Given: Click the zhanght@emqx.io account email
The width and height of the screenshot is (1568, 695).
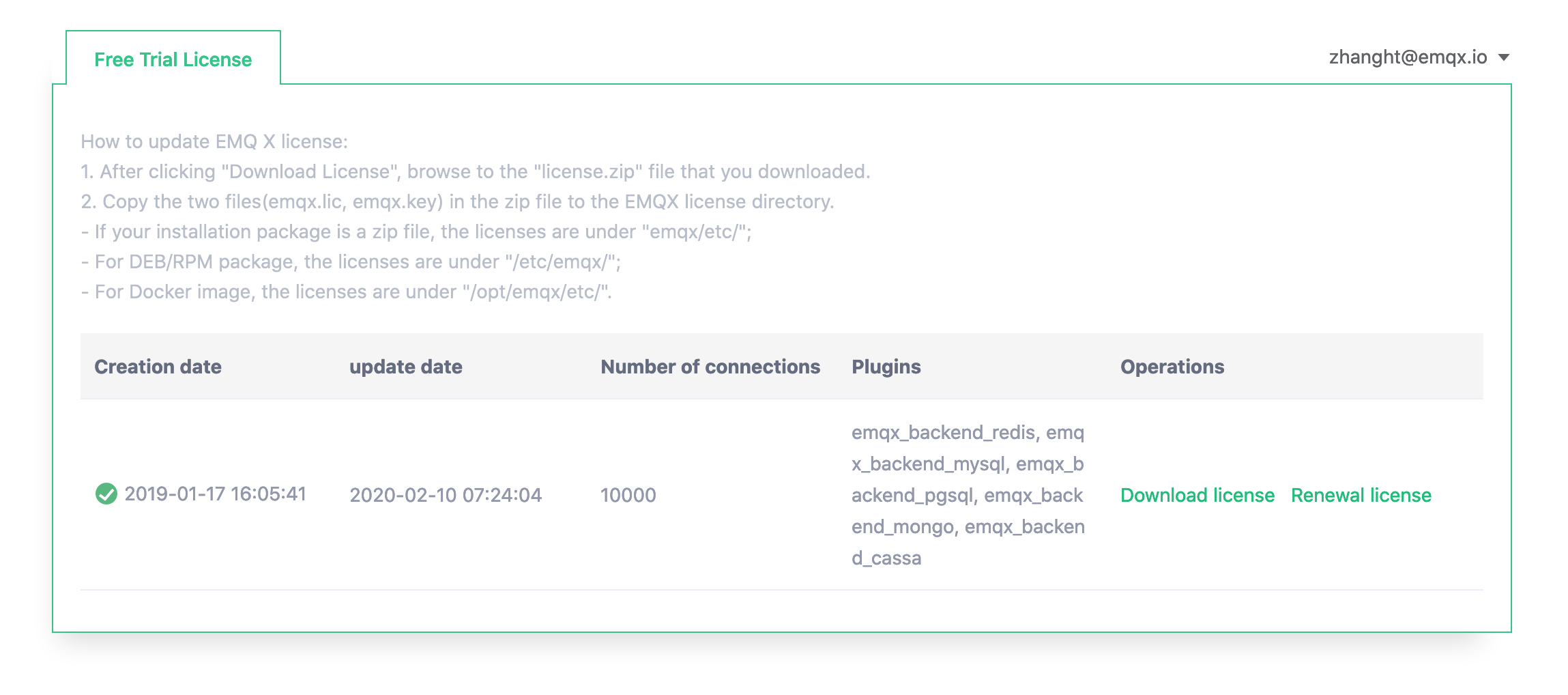Looking at the screenshot, I should 1408,57.
